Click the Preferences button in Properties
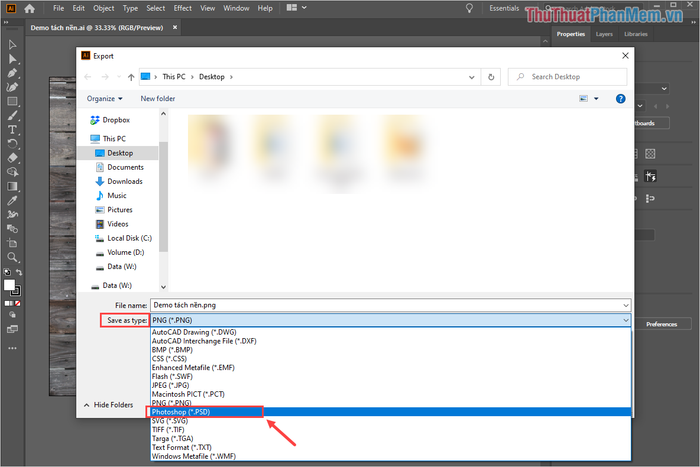 [662, 324]
